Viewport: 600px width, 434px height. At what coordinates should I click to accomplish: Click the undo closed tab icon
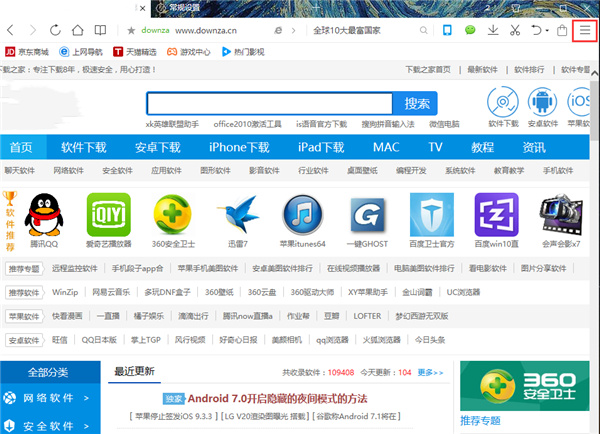click(536, 30)
